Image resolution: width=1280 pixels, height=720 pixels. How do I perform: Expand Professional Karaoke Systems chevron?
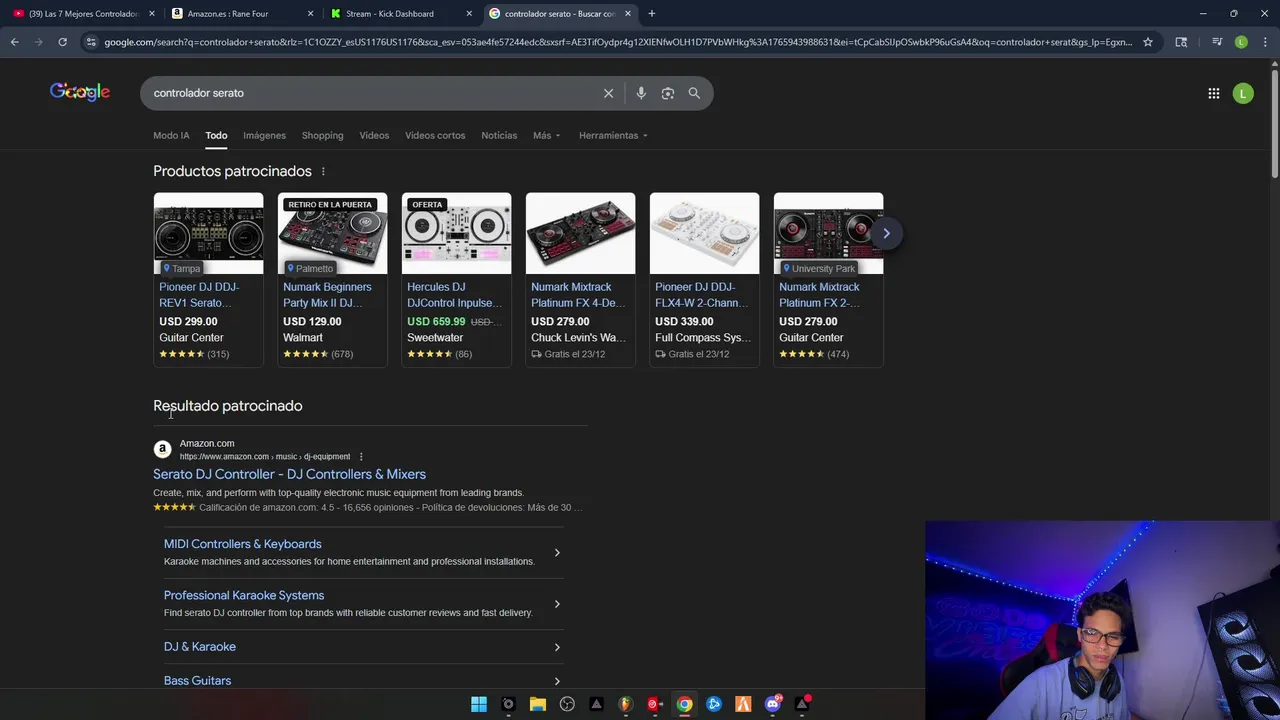[x=557, y=603]
